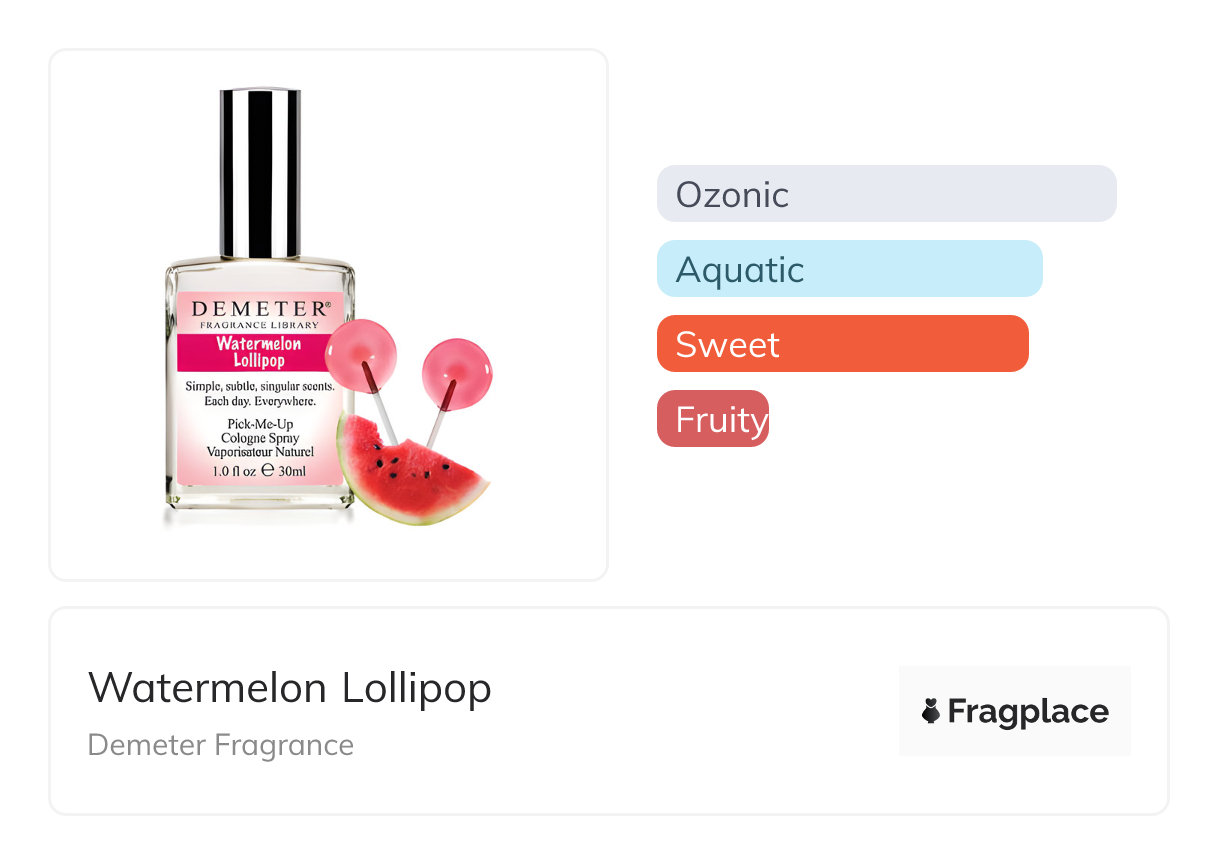Screen dimensions: 1218x864
Task: Select the Fruity accord bar
Action: (712, 419)
